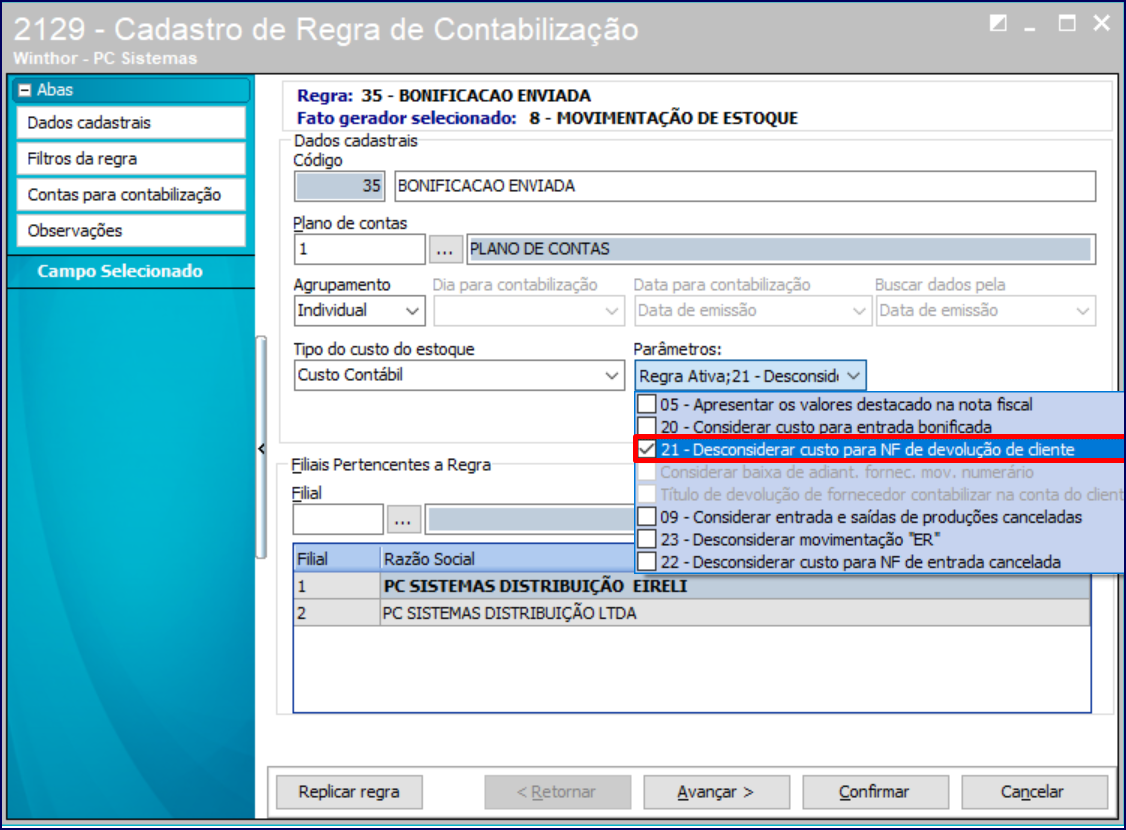
Task: Select row PC SISTEMAS DISTRIBUIÇÃO EIRELI
Action: [x=692, y=586]
